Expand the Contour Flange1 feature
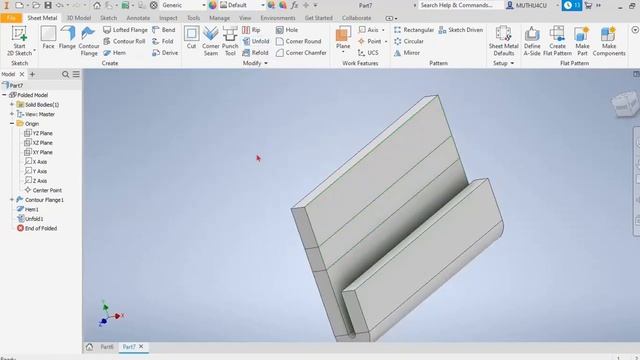Screen dimensions: 640x360 (x=12, y=200)
